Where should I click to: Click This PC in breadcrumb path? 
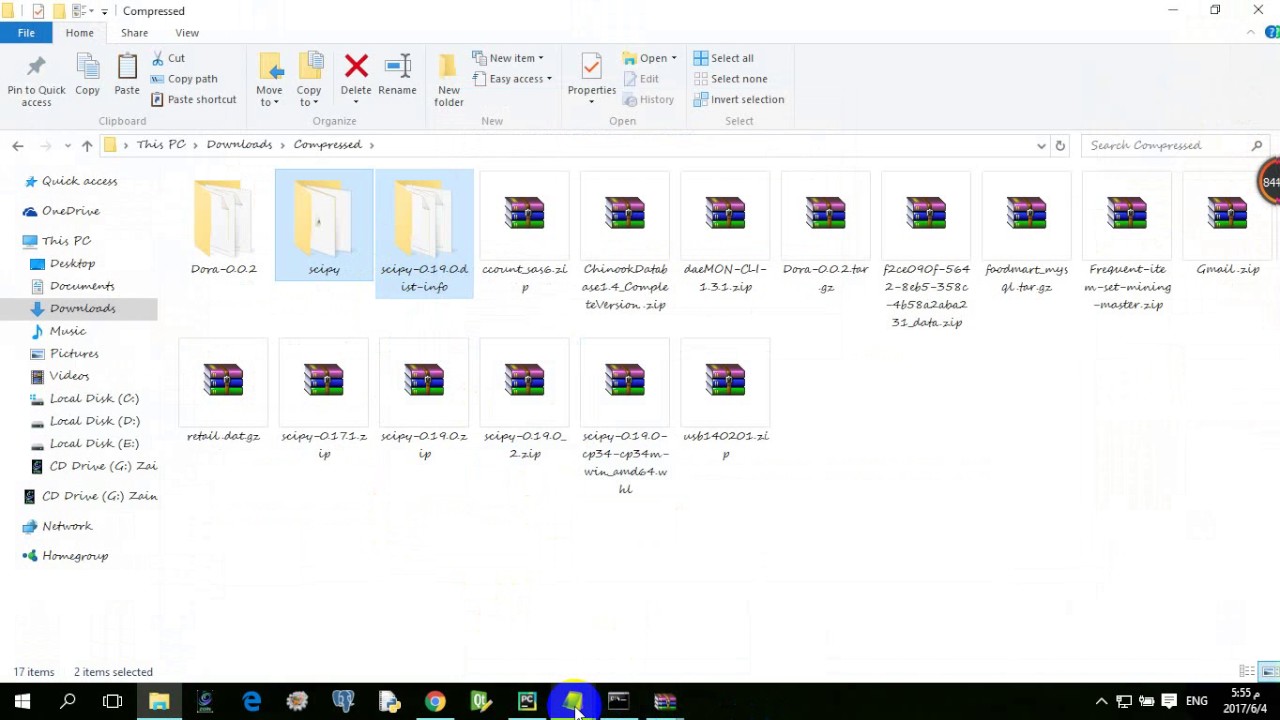tap(161, 145)
